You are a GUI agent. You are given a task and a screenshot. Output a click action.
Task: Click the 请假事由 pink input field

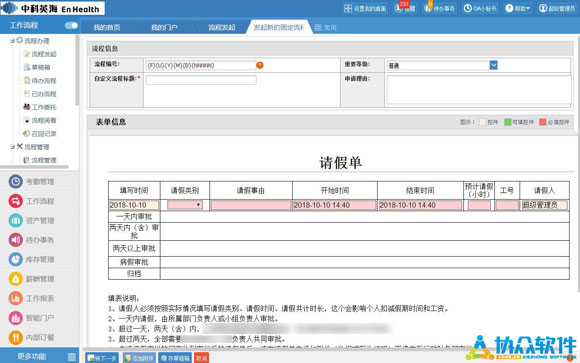(251, 205)
